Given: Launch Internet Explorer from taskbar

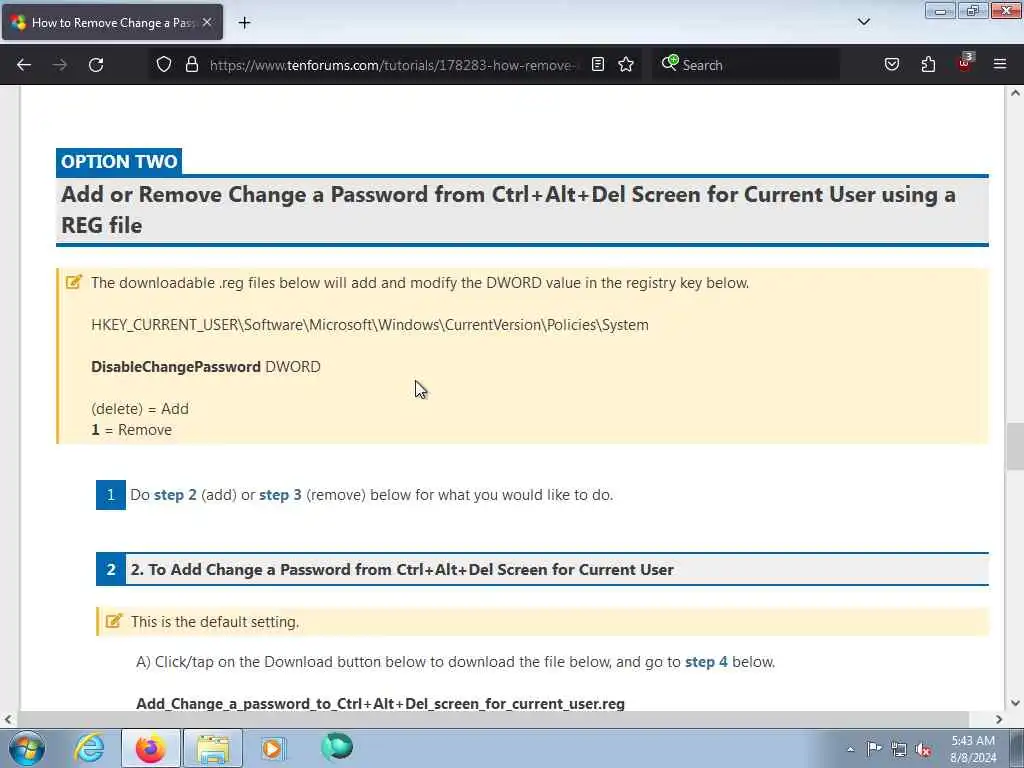Looking at the screenshot, I should (89, 748).
